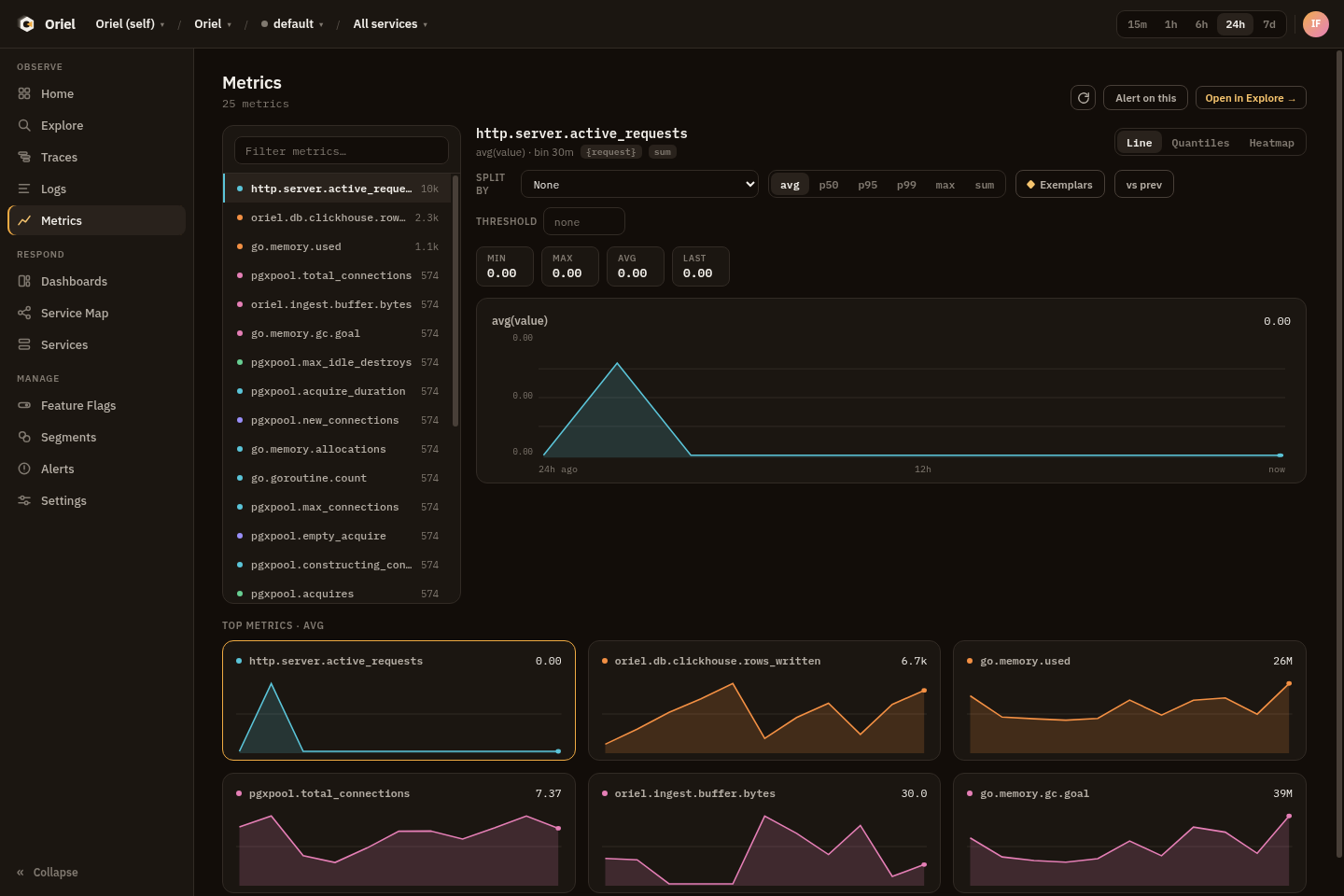Open Dashboards in the sidebar
Image resolution: width=1344 pixels, height=896 pixels.
tap(96, 281)
